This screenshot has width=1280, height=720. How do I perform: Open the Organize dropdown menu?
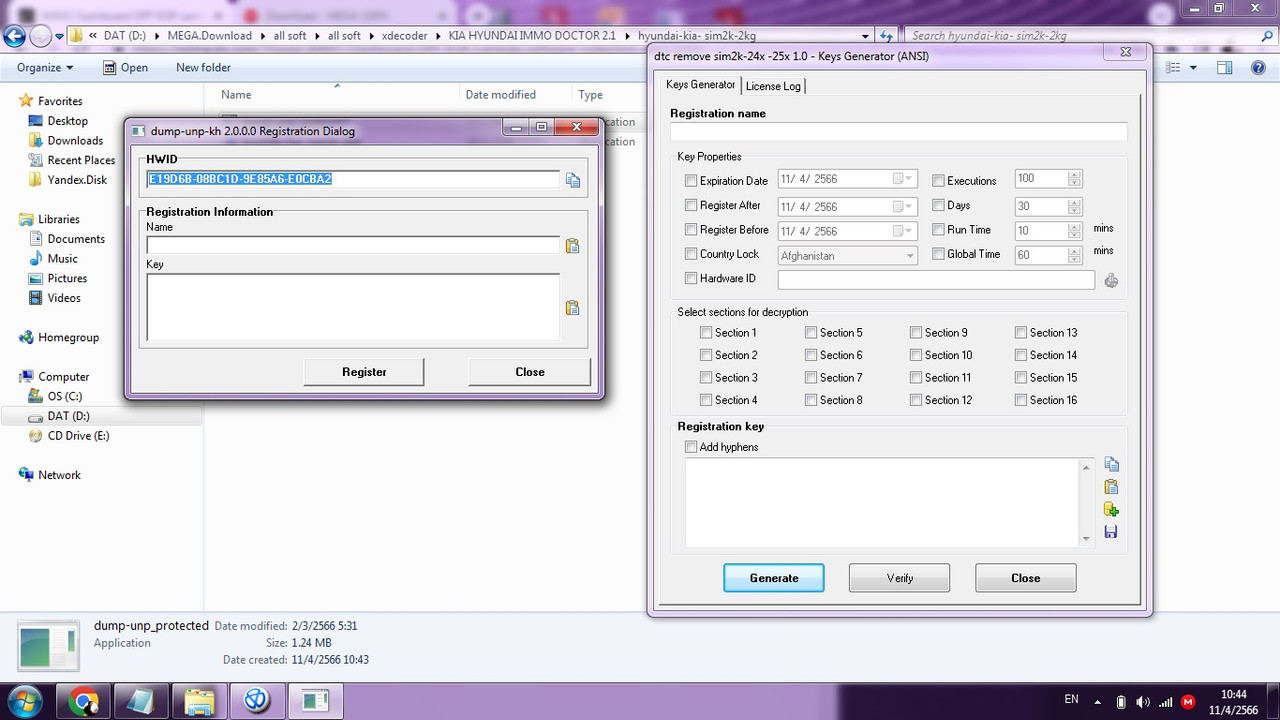point(45,68)
